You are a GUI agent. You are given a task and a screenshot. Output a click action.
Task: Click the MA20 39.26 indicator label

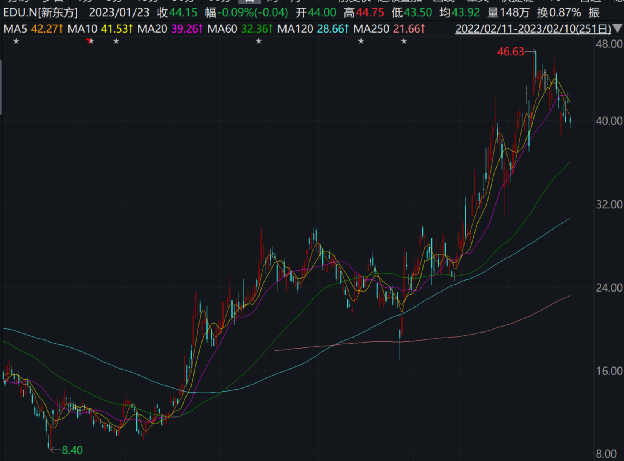point(170,29)
